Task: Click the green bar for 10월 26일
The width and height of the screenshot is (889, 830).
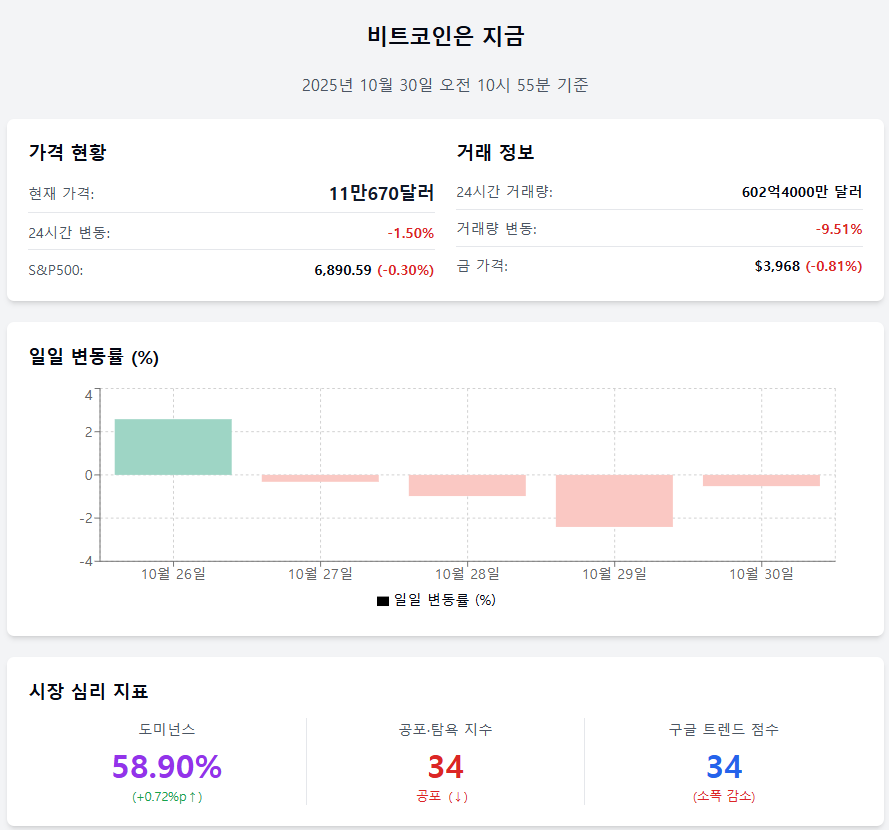Action: 173,447
